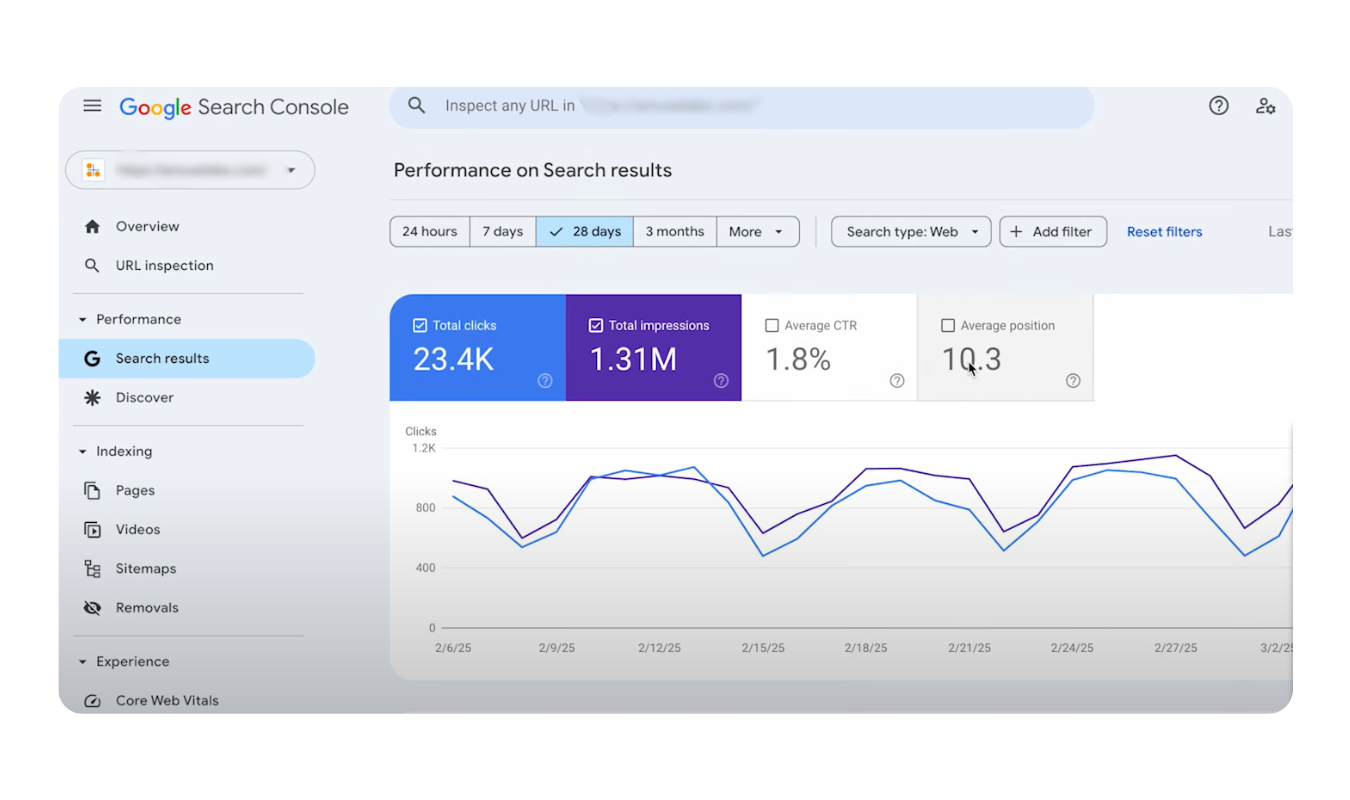The image size is (1350, 800).
Task: Select the 7 days date range
Action: (x=502, y=231)
